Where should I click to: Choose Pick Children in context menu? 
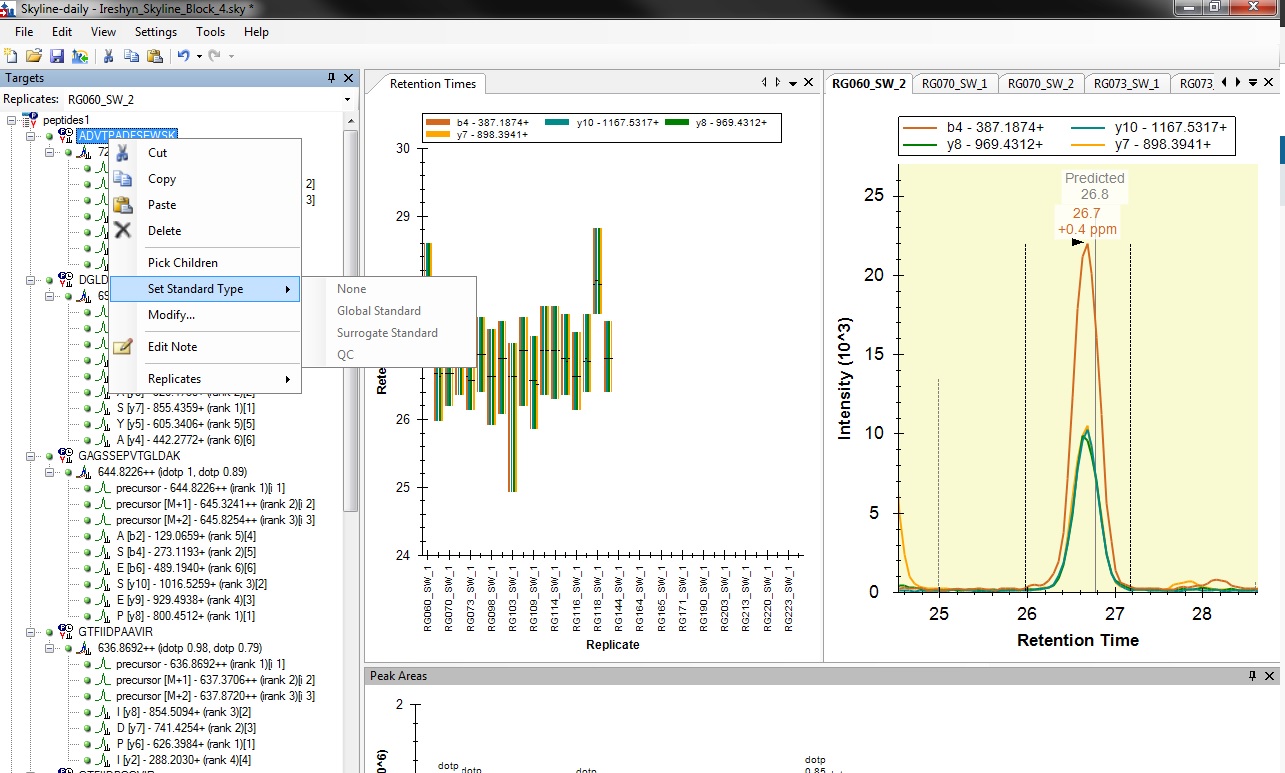(182, 263)
